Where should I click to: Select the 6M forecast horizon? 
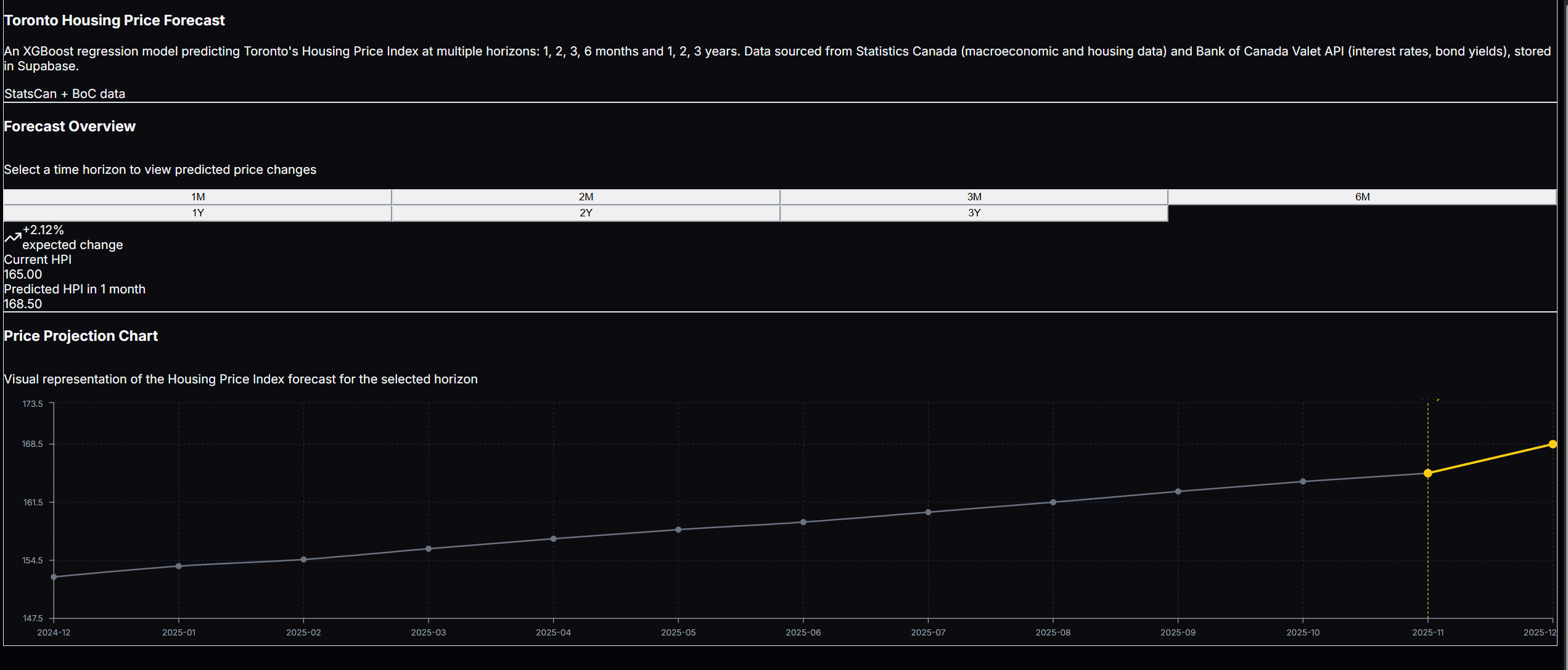coord(1362,197)
